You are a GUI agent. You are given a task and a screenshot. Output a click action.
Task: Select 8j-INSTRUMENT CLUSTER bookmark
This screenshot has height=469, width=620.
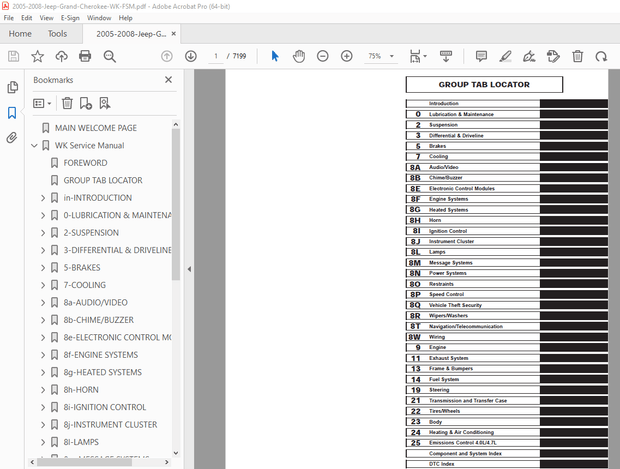pos(110,425)
